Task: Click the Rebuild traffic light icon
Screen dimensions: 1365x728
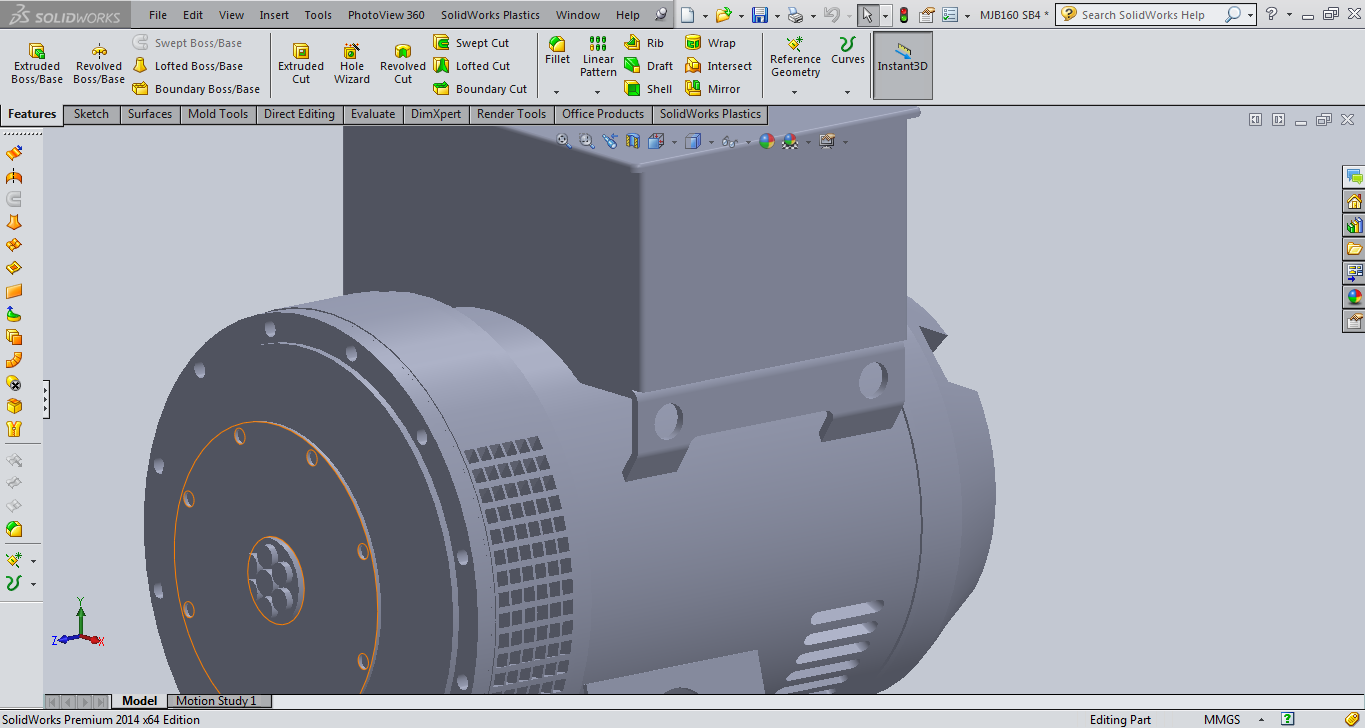Action: [903, 15]
